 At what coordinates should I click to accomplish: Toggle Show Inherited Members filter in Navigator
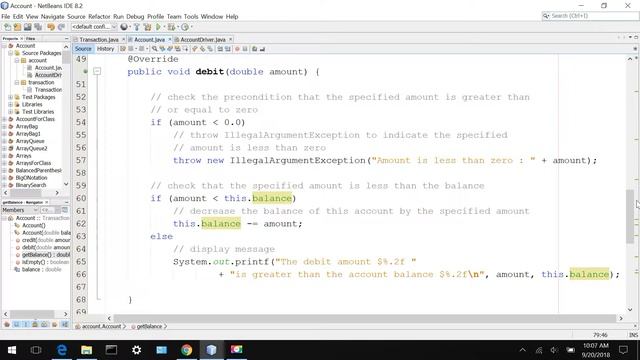pos(7,324)
